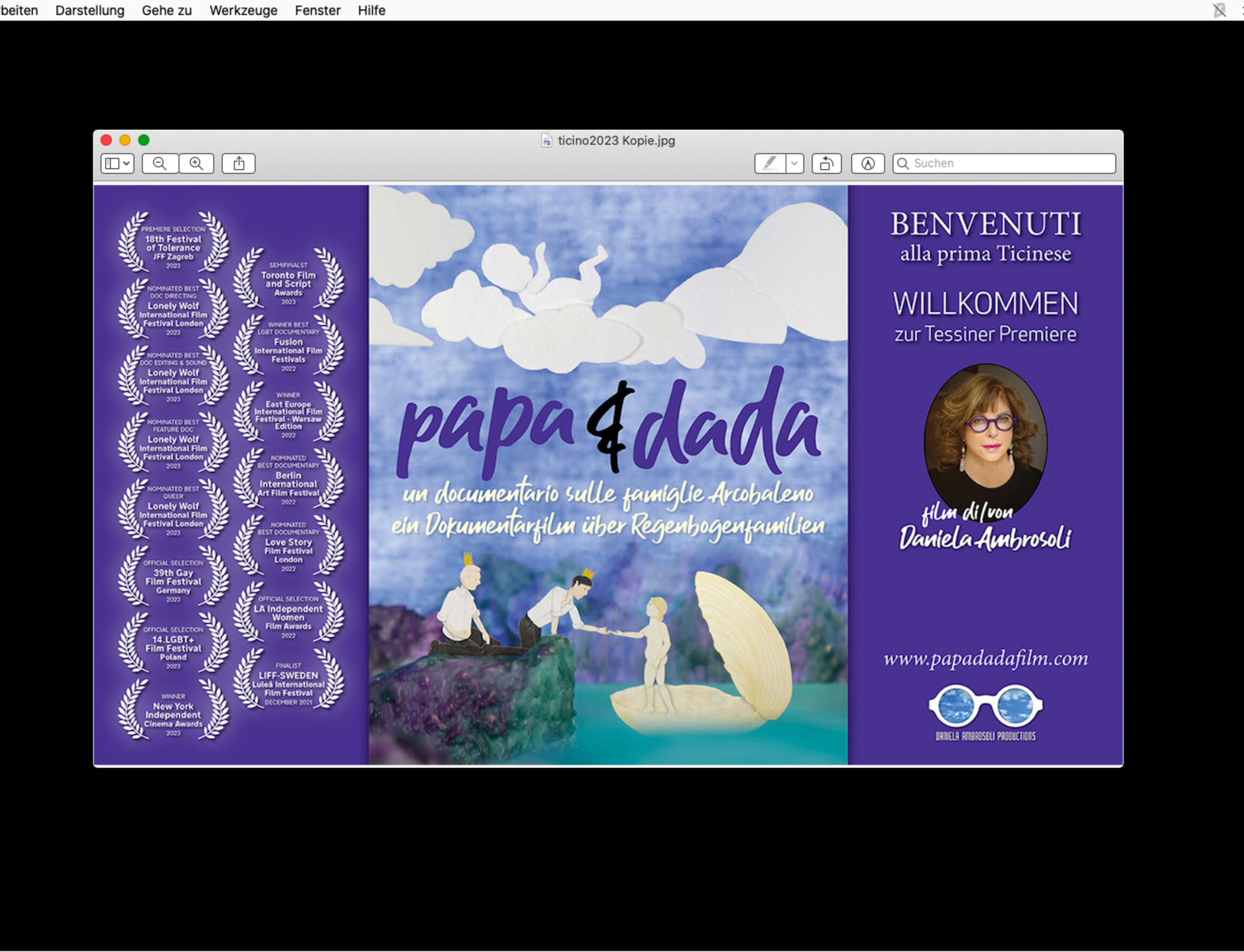This screenshot has height=952, width=1244.
Task: Click the yellow minimize window button
Action: click(125, 140)
